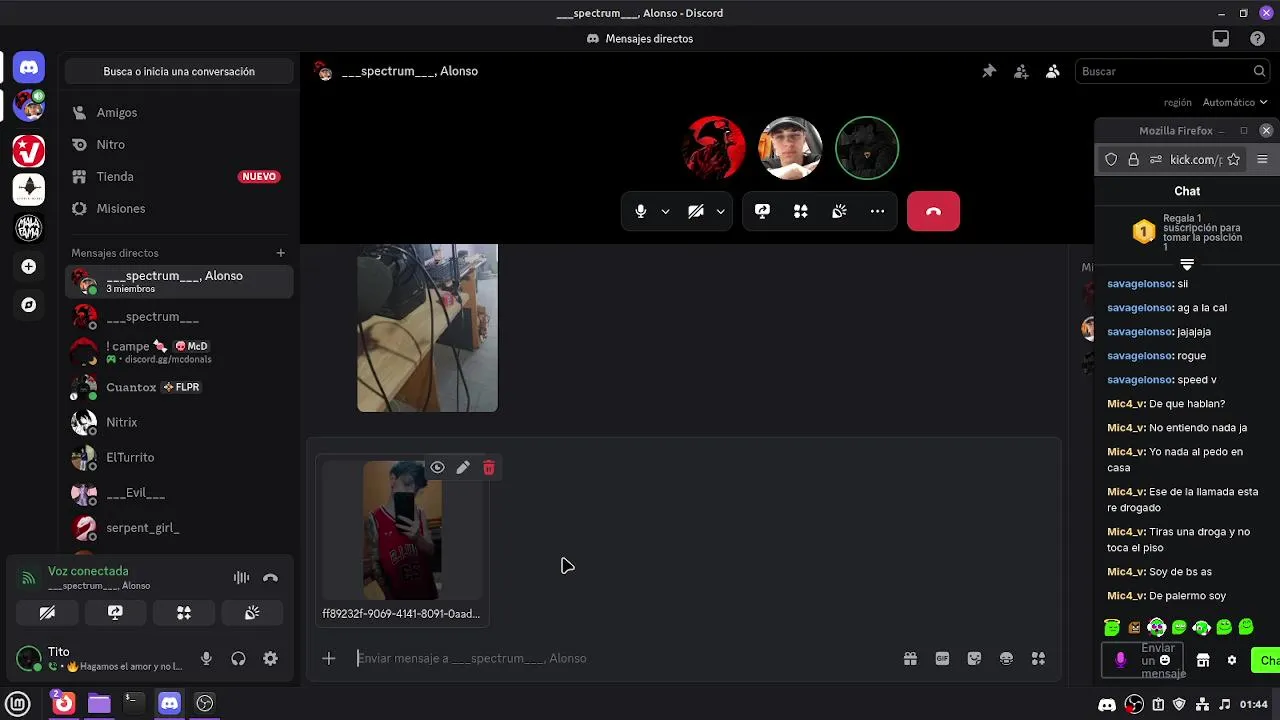Deafen with headphones icon in user panel
This screenshot has height=720, width=1280.
pos(238,658)
